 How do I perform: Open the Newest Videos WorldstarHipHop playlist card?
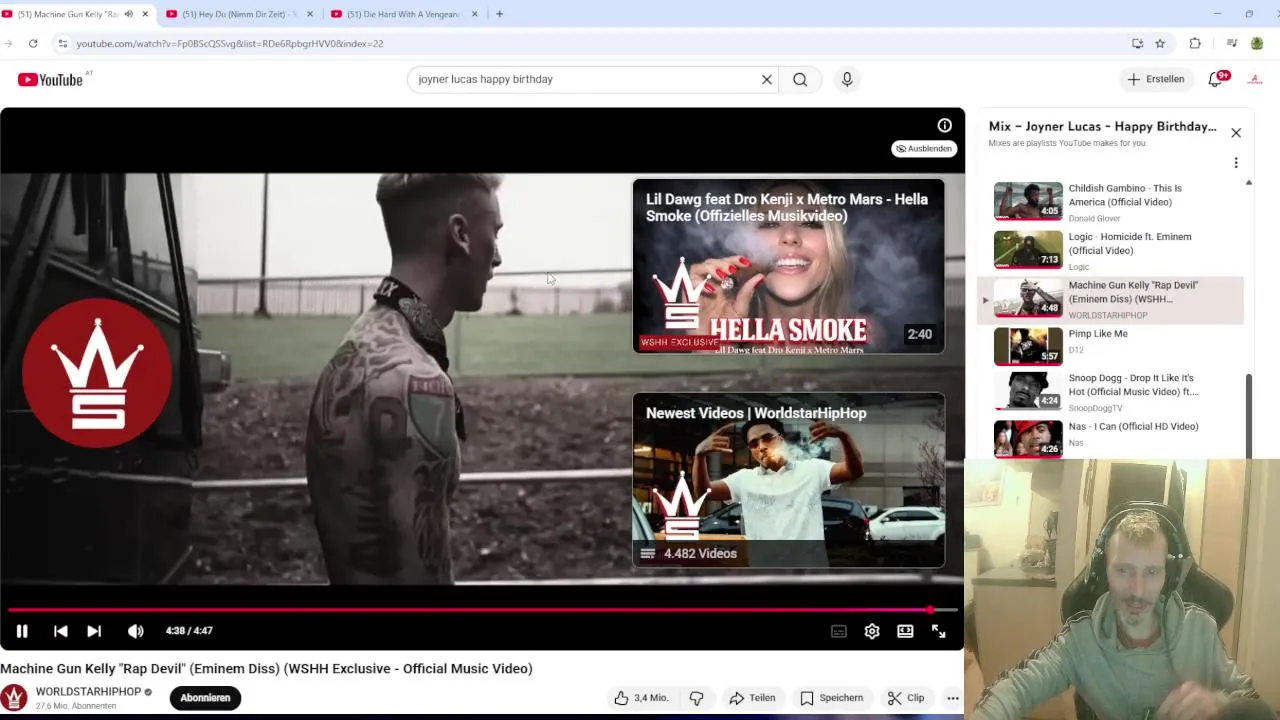click(x=788, y=480)
